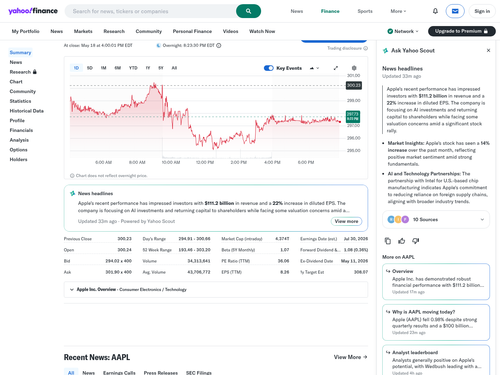Viewport: 500px width, 375px height.
Task: Click the green current price label on chart
Action: tap(353, 116)
